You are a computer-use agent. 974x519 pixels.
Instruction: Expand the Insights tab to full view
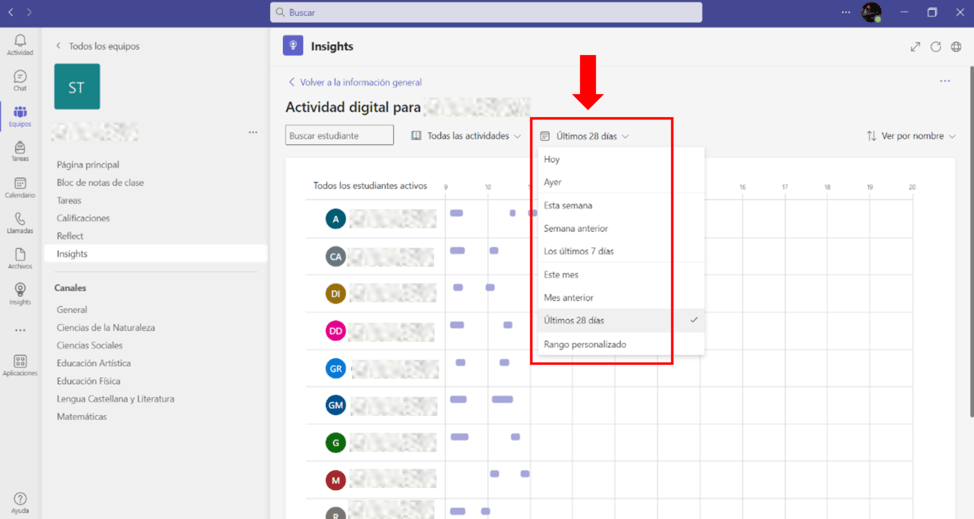click(x=915, y=47)
